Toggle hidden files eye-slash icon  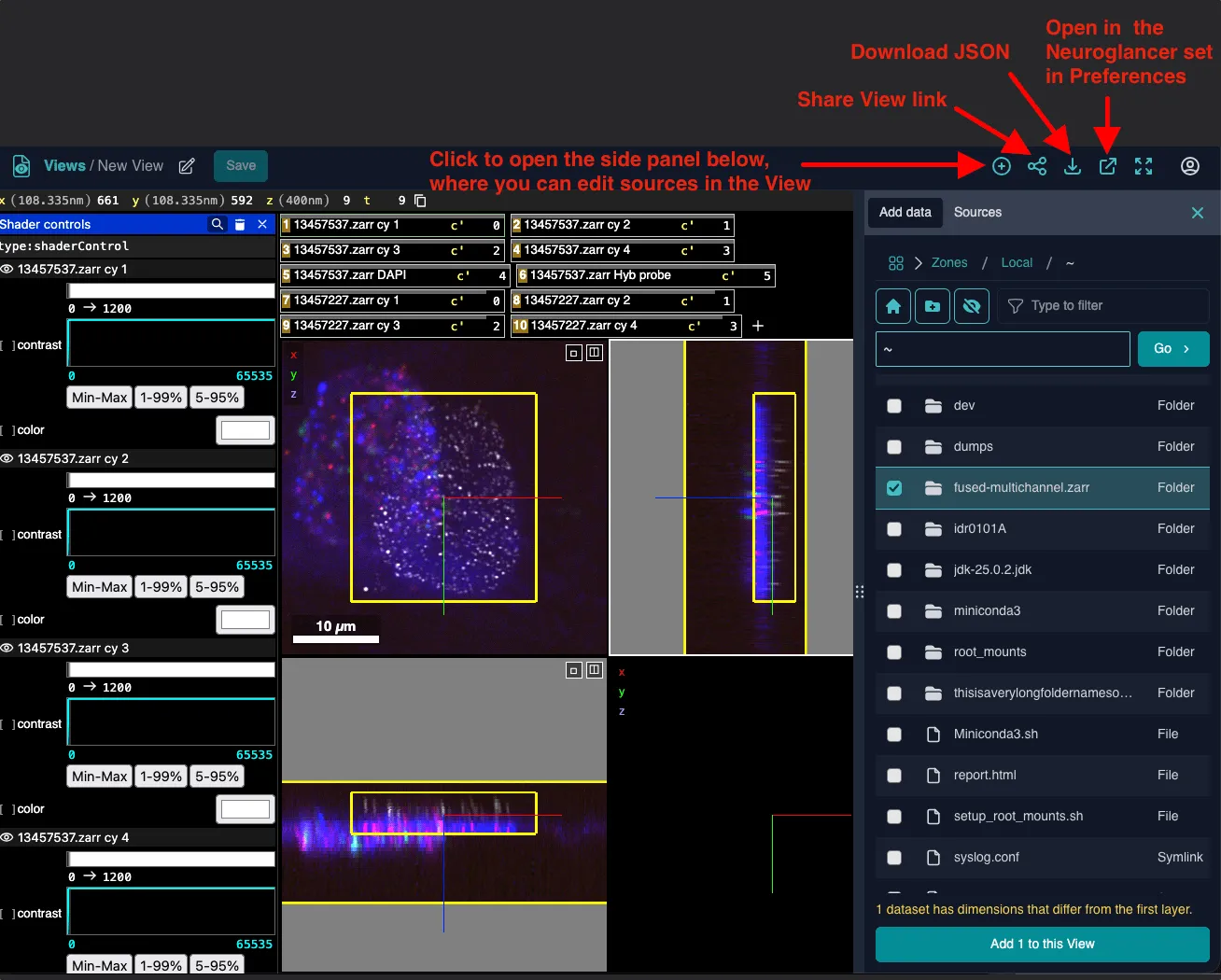pos(972,306)
